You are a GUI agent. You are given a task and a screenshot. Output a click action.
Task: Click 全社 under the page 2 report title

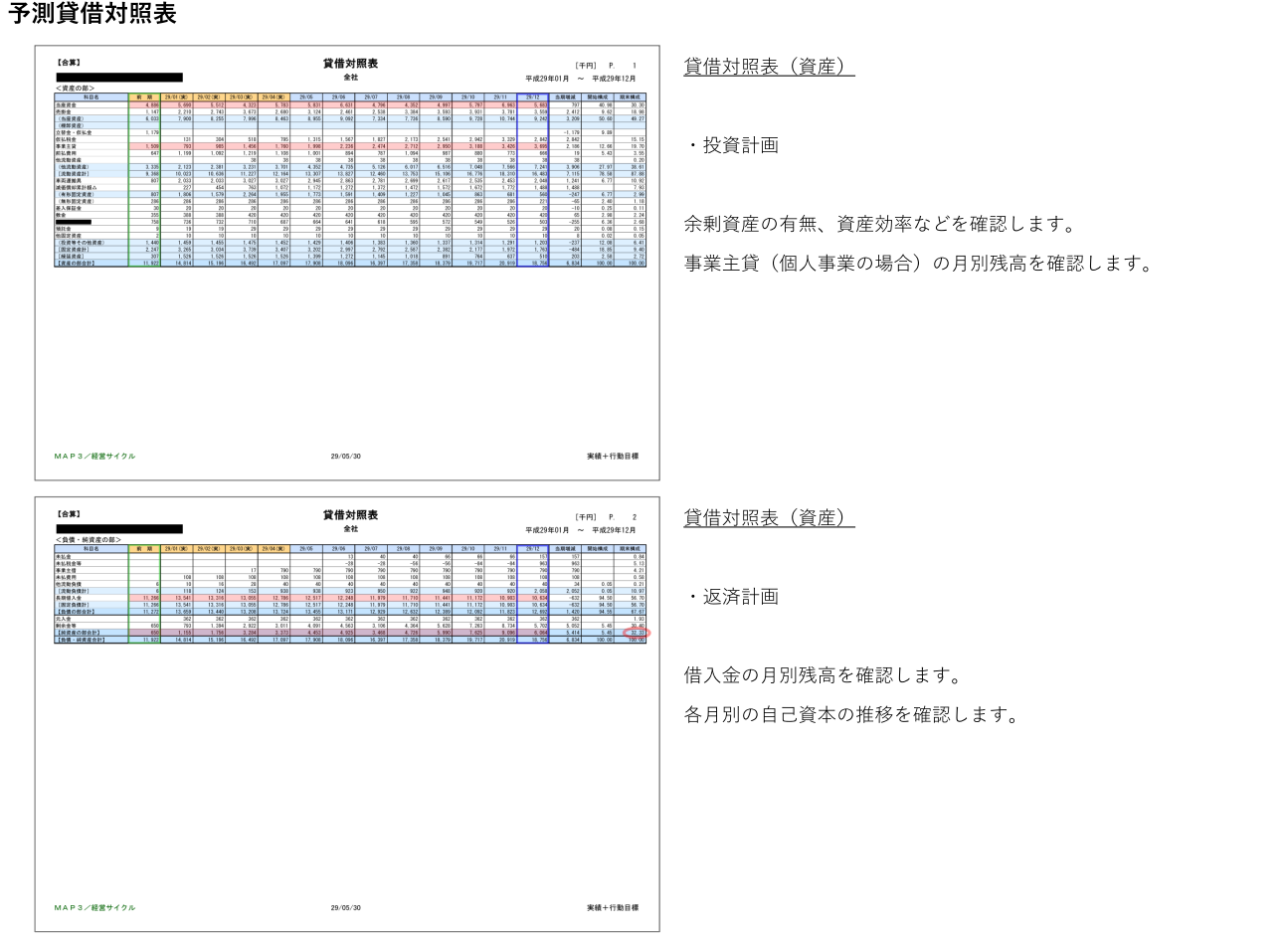click(x=350, y=528)
